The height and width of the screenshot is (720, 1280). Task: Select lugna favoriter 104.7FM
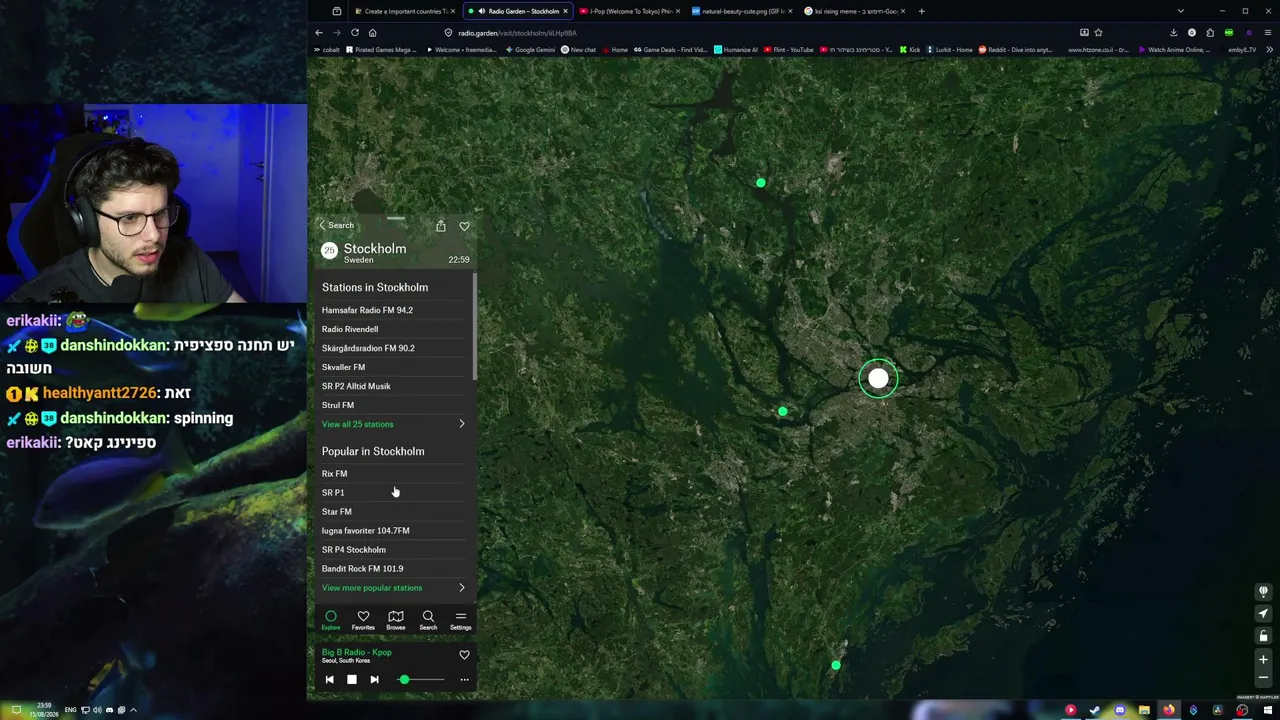tap(394, 531)
